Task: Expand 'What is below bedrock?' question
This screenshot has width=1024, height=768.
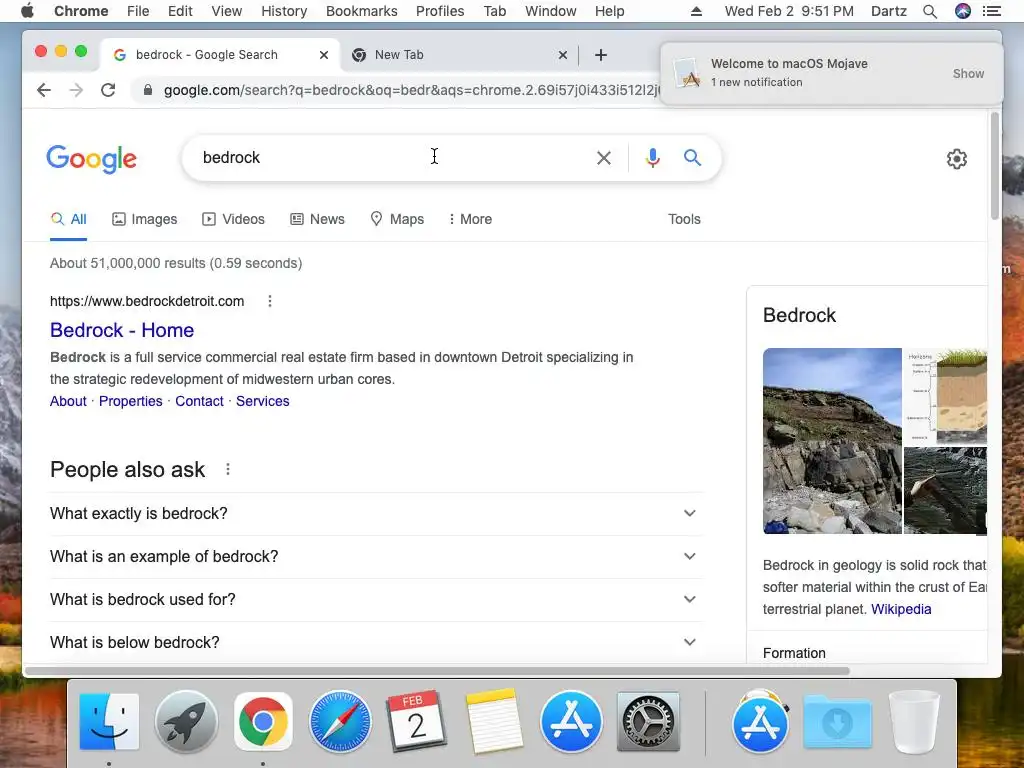Action: click(x=376, y=643)
